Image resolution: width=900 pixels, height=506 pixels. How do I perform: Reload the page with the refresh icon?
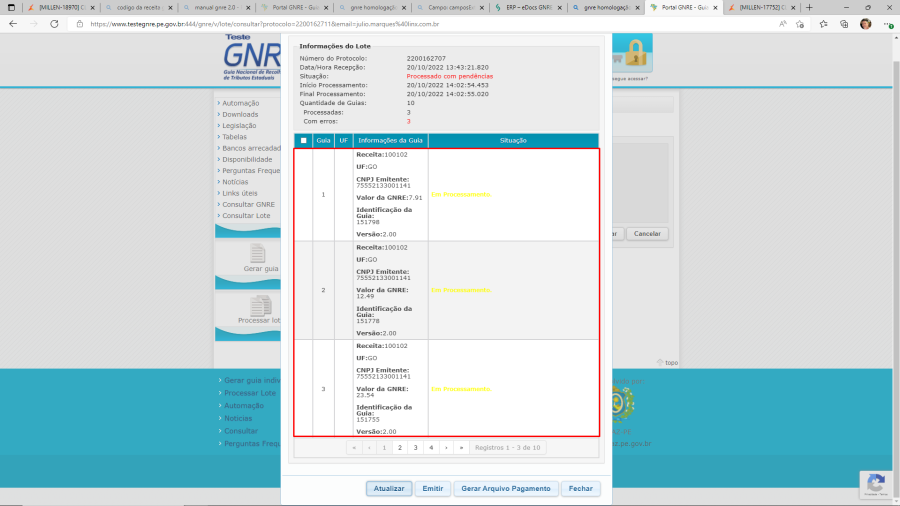click(x=54, y=24)
